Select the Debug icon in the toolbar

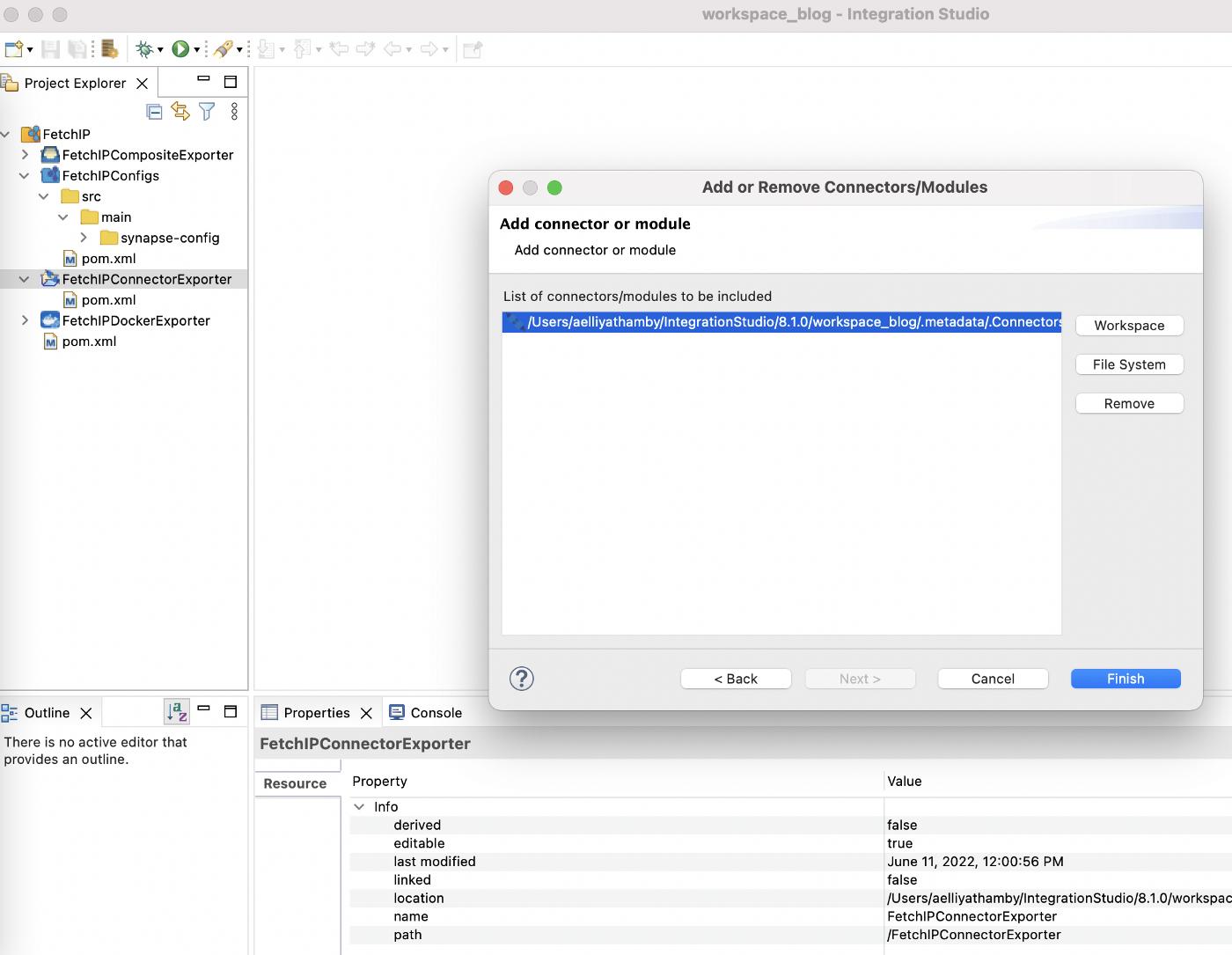[146, 48]
